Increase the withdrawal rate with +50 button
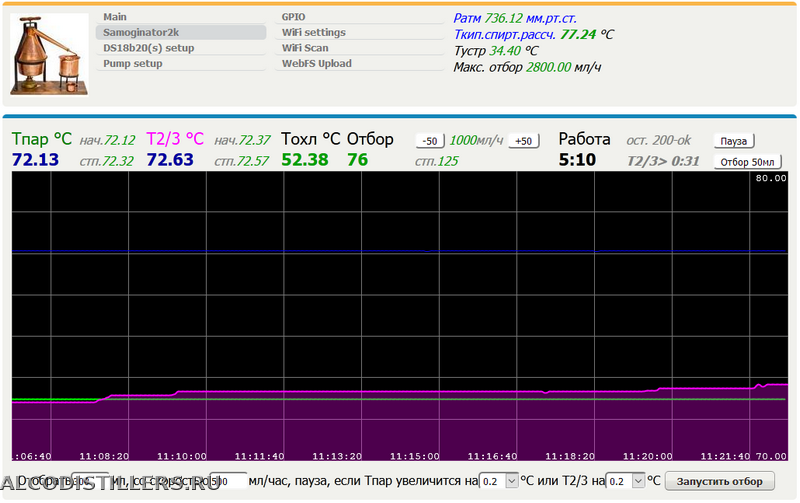 tap(523, 141)
